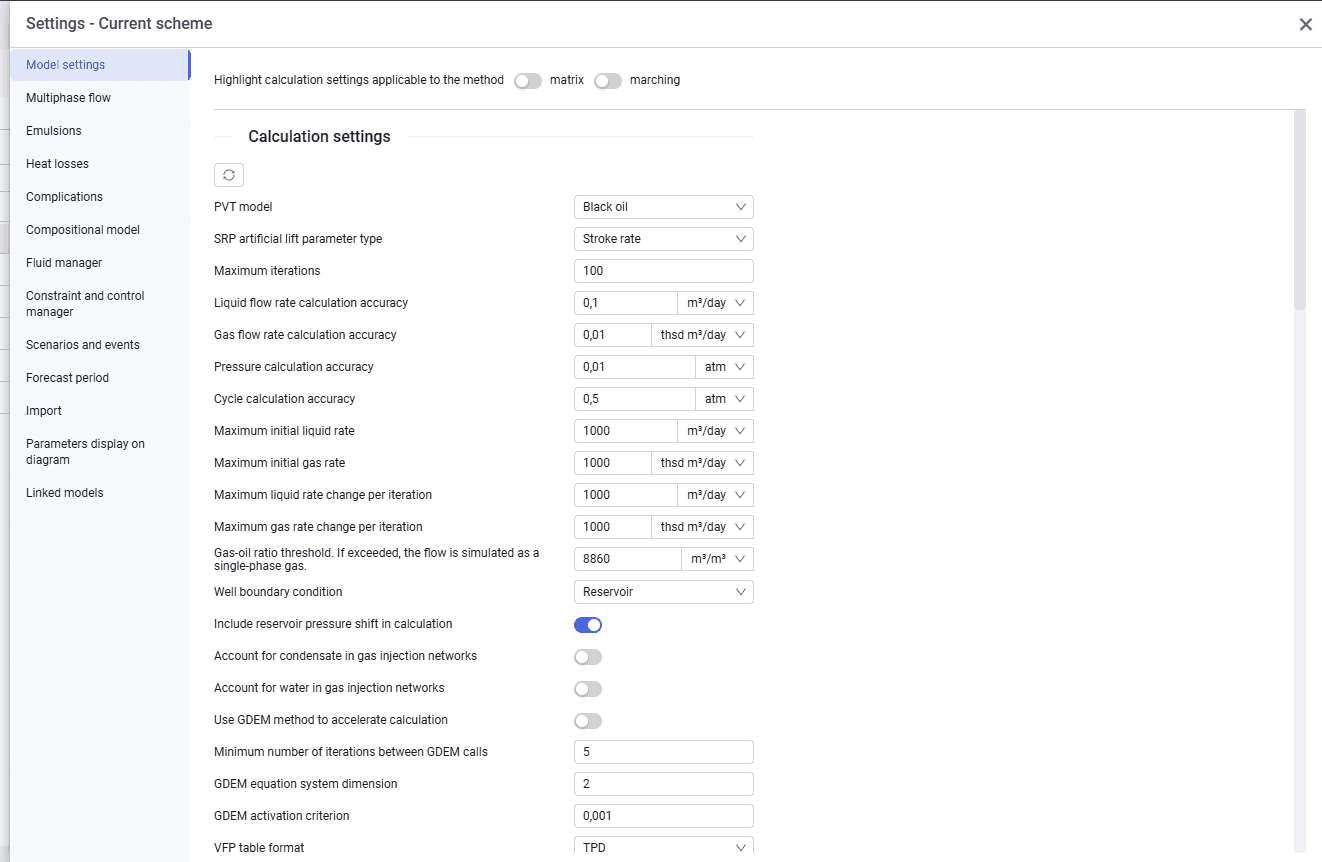Edit GDEM activation criterion value
The width and height of the screenshot is (1322, 862).
664,816
